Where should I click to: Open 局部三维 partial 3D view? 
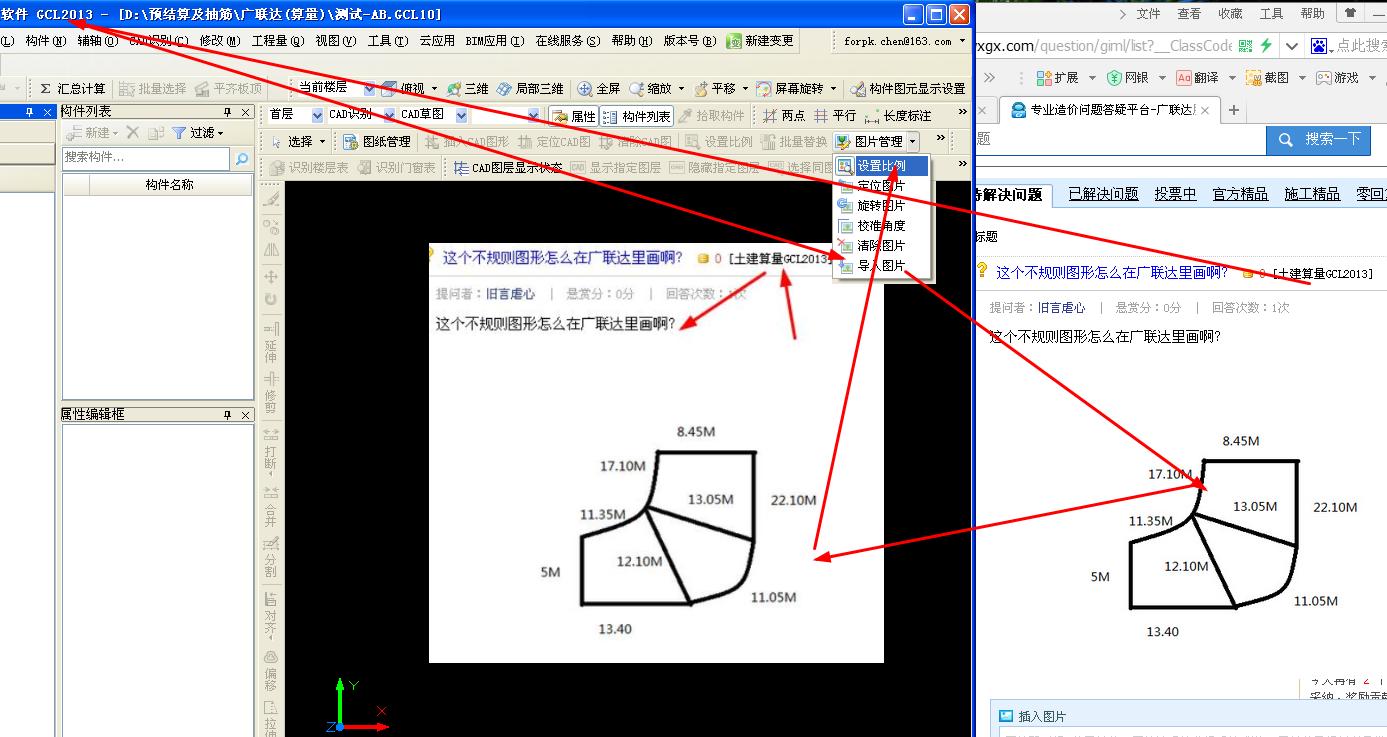pos(530,89)
